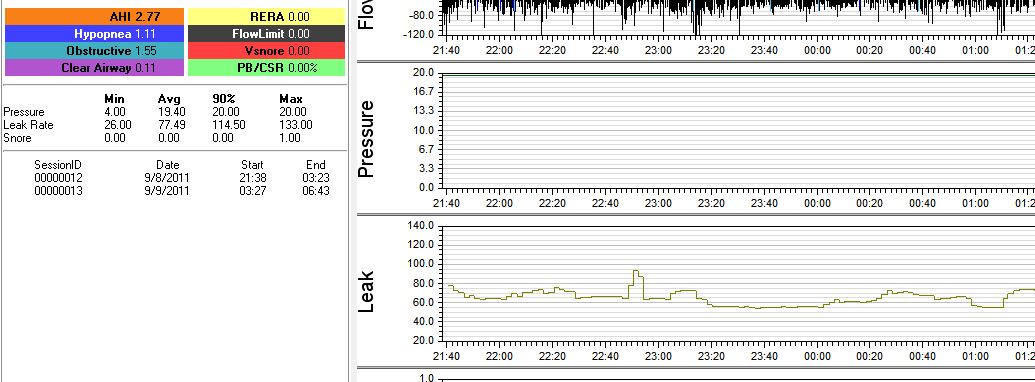Click the teal Obstructive 1.55 bar

(94, 50)
